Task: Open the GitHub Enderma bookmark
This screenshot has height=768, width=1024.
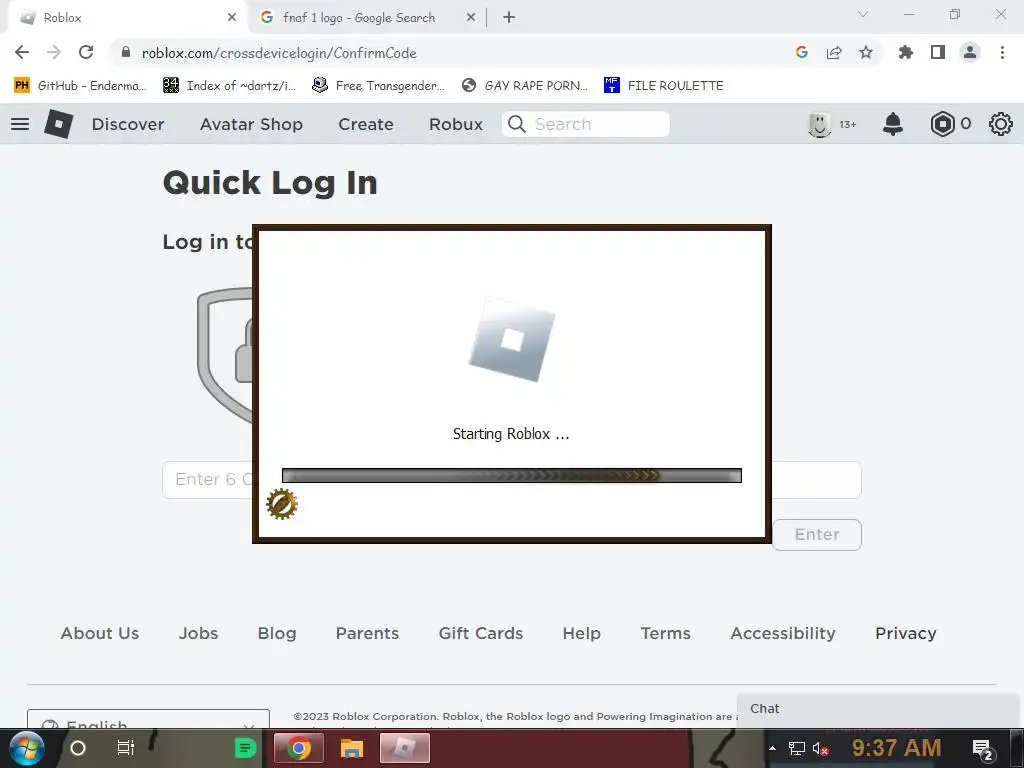Action: 80,86
